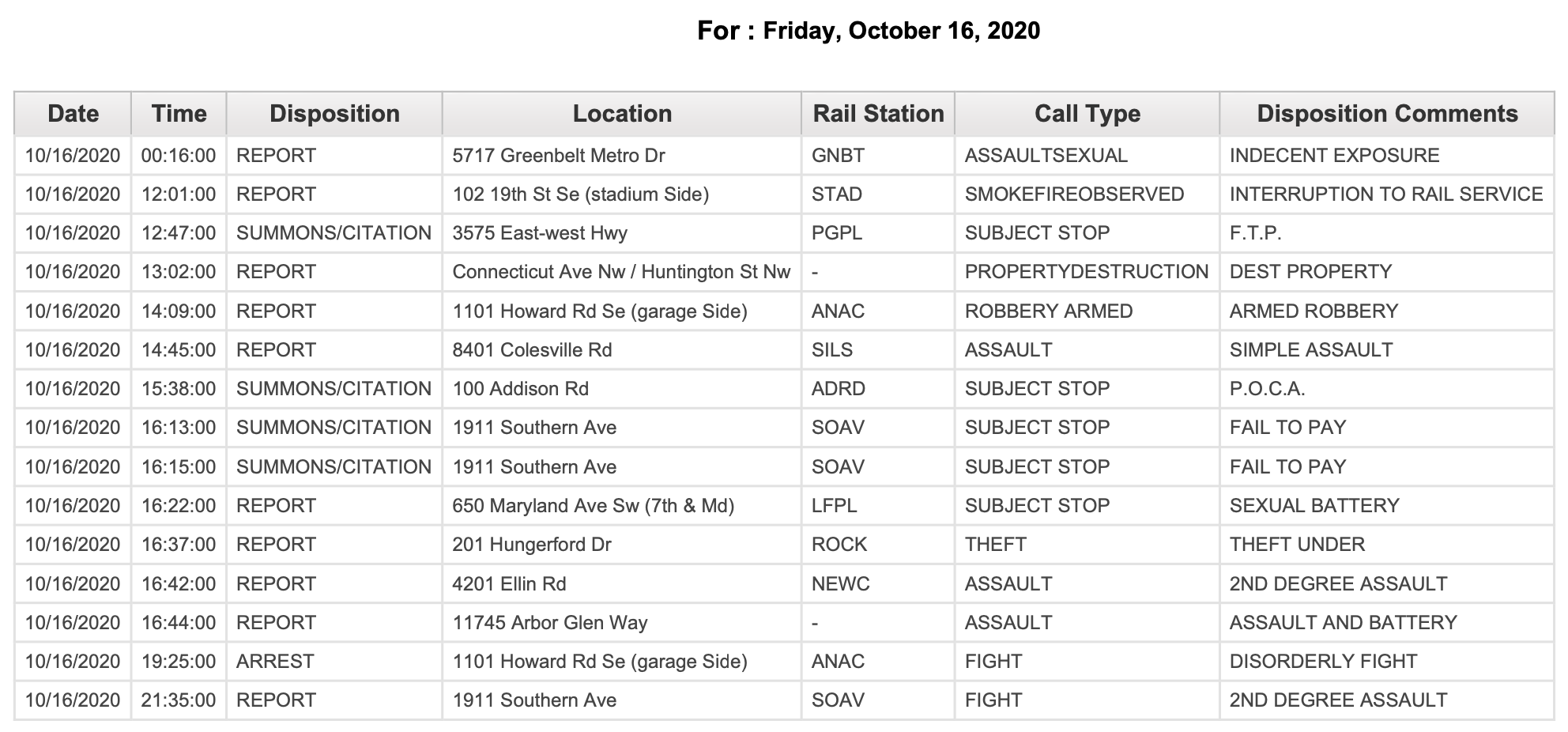The image size is (1568, 732).
Task: Click the Location column header
Action: click(x=622, y=114)
